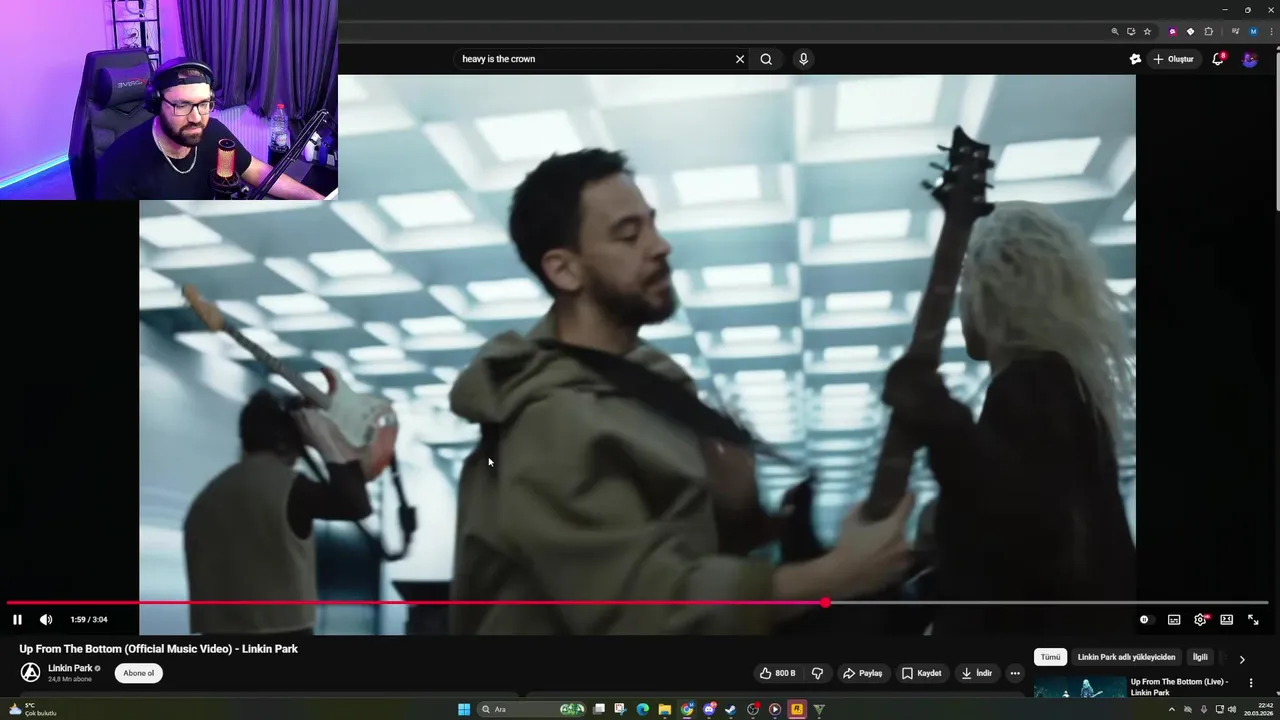1280x720 pixels.
Task: Download video with the İndir button
Action: [x=977, y=673]
